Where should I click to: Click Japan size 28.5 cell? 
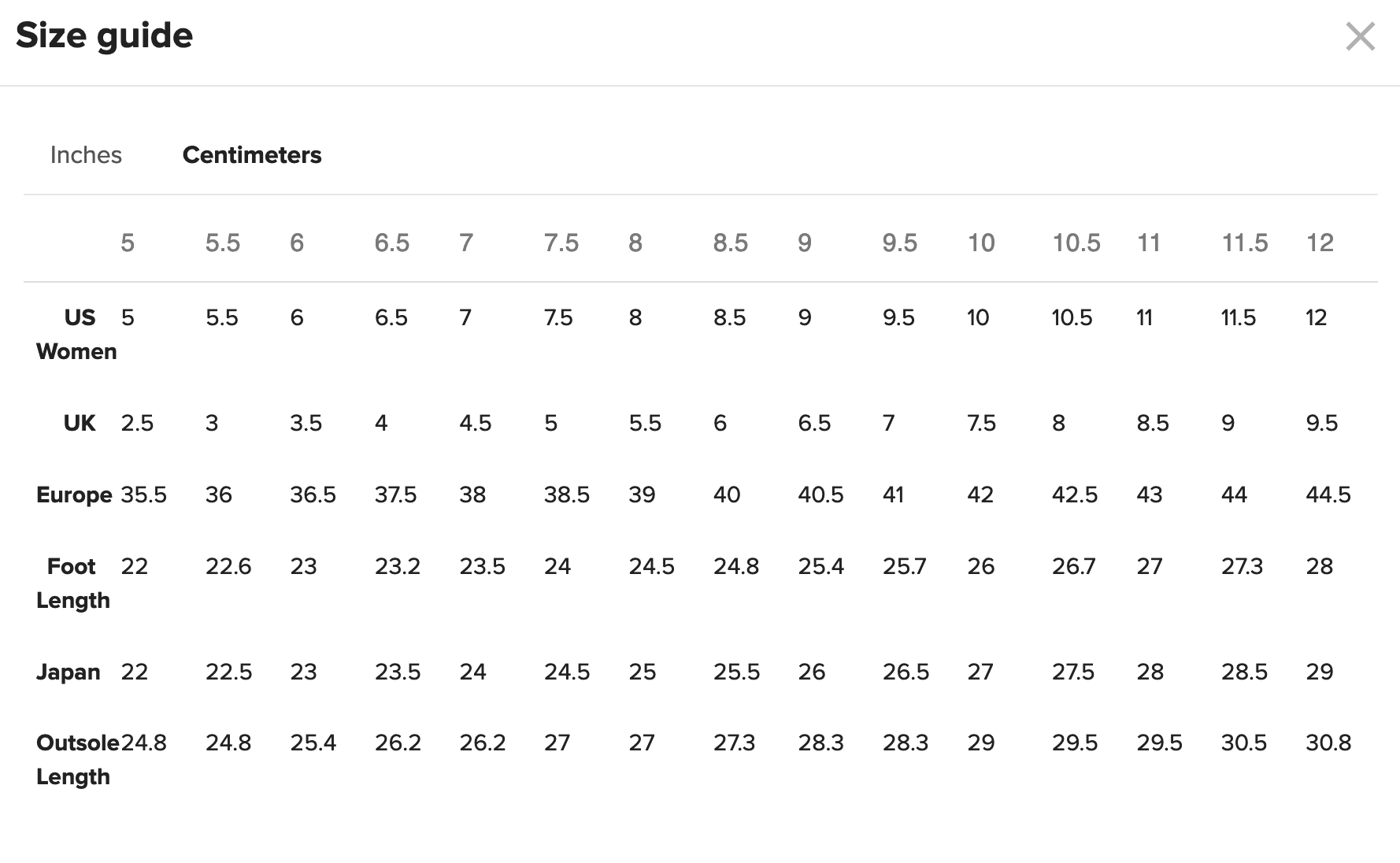(1244, 672)
